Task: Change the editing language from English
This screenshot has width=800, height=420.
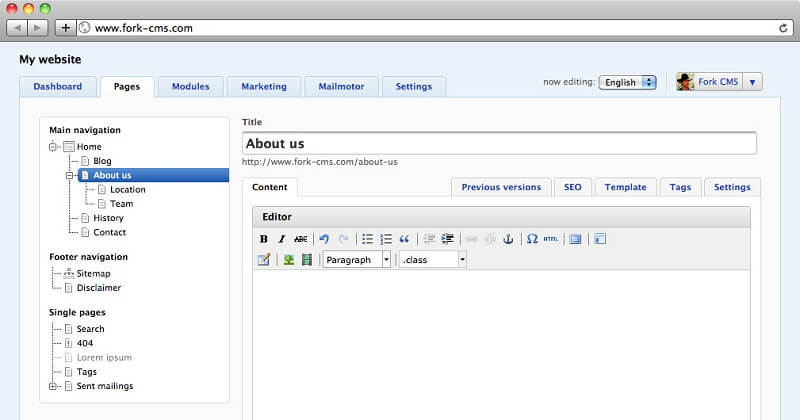Action: coord(627,82)
